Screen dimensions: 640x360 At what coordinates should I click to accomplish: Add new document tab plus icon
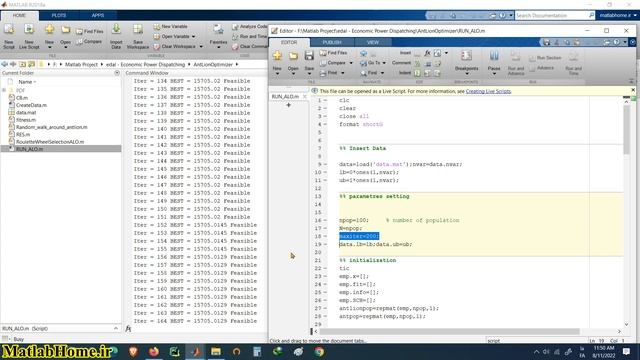coord(289,105)
